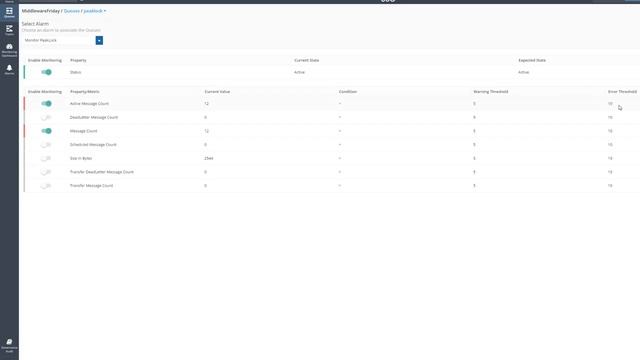Go to the Queues breadcrumb link

[72, 11]
